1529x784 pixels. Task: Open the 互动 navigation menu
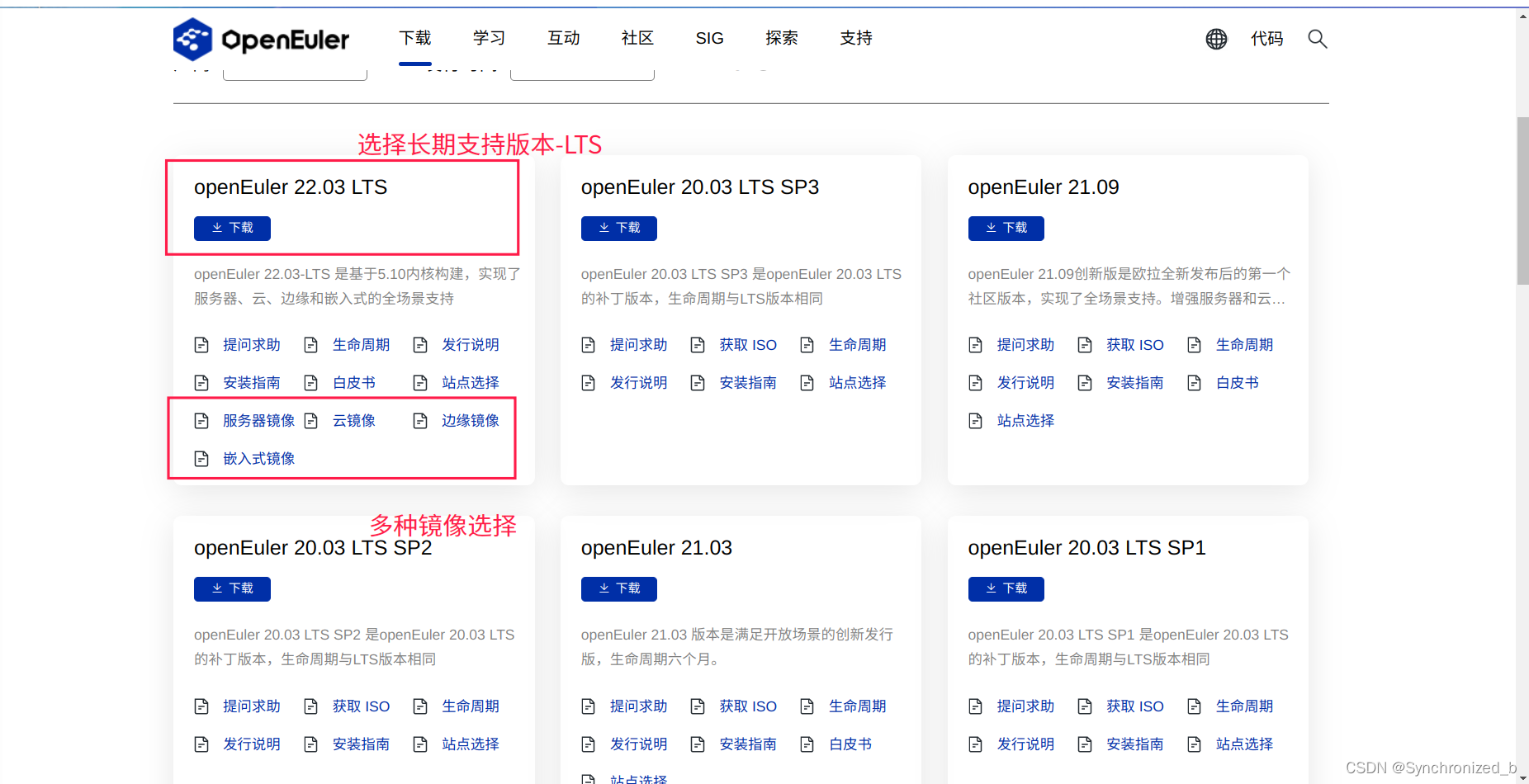click(x=564, y=39)
